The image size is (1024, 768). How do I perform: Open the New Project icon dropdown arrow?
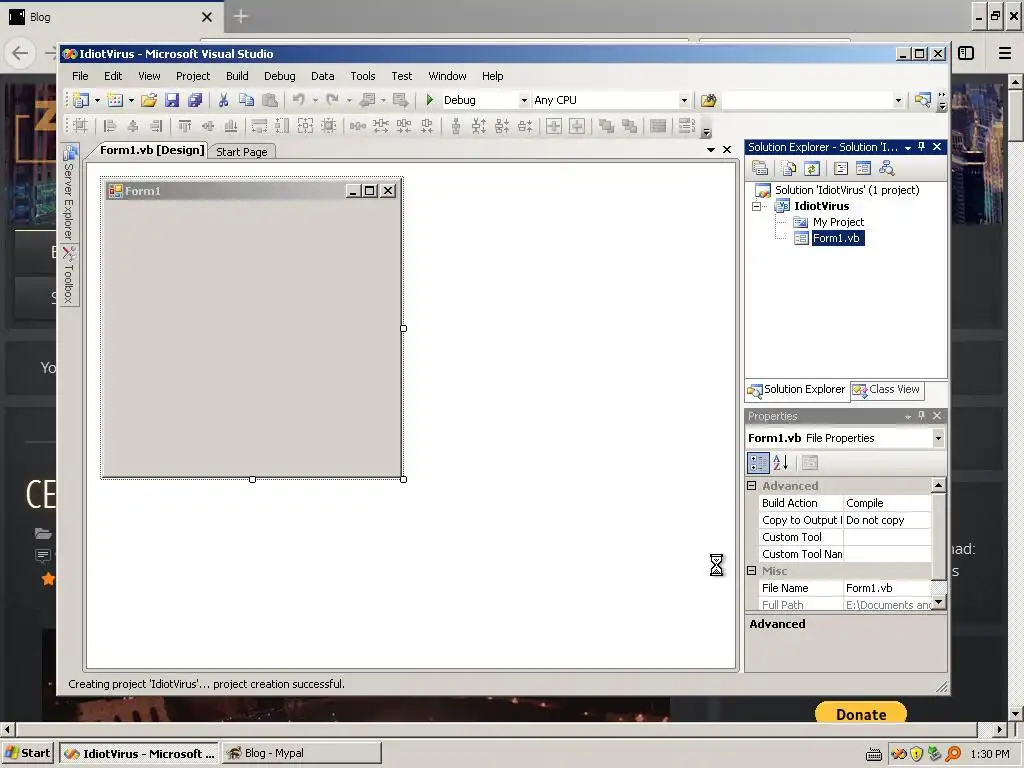pos(97,101)
